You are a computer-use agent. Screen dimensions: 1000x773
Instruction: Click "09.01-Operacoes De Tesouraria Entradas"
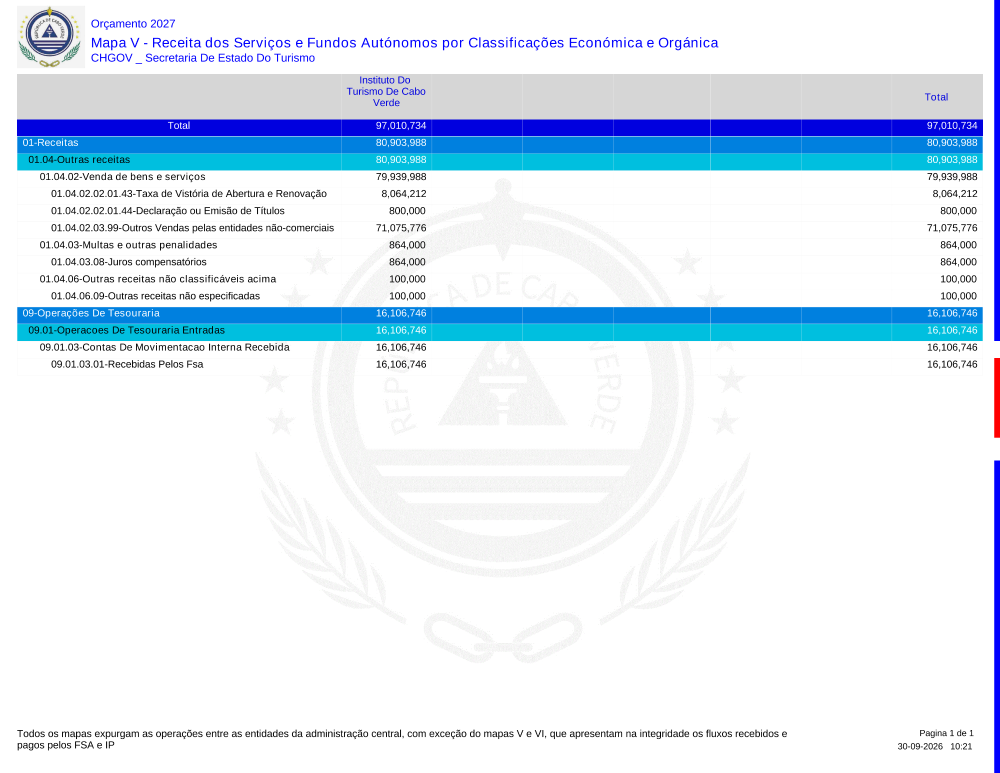[126, 330]
